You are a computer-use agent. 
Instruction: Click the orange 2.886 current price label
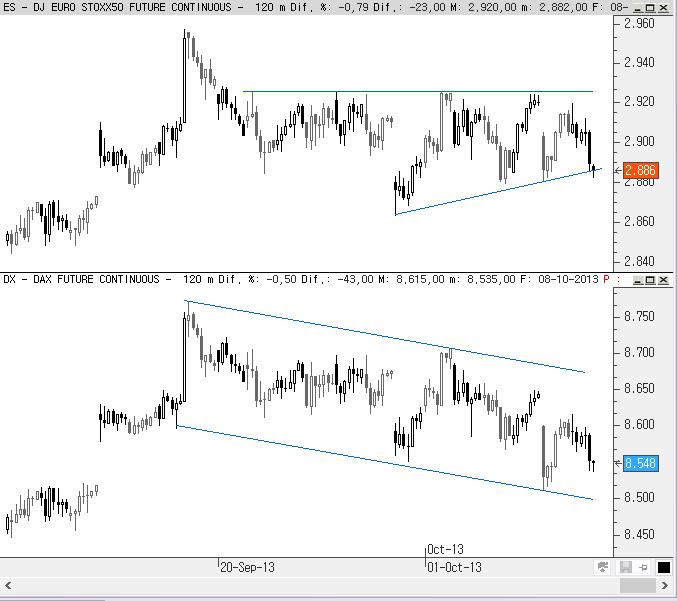point(641,170)
